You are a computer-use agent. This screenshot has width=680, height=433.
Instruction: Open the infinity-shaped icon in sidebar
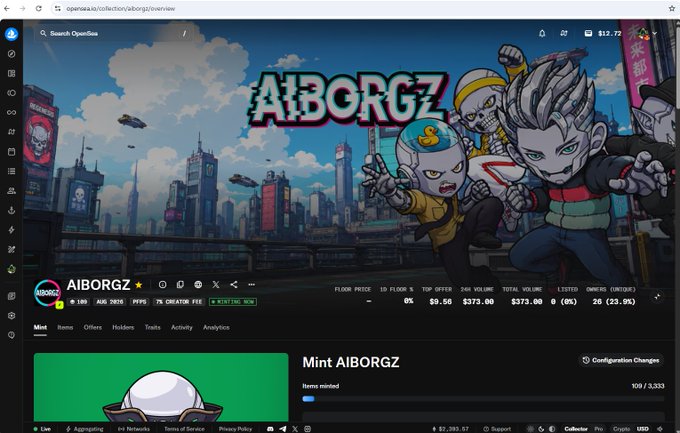12,112
